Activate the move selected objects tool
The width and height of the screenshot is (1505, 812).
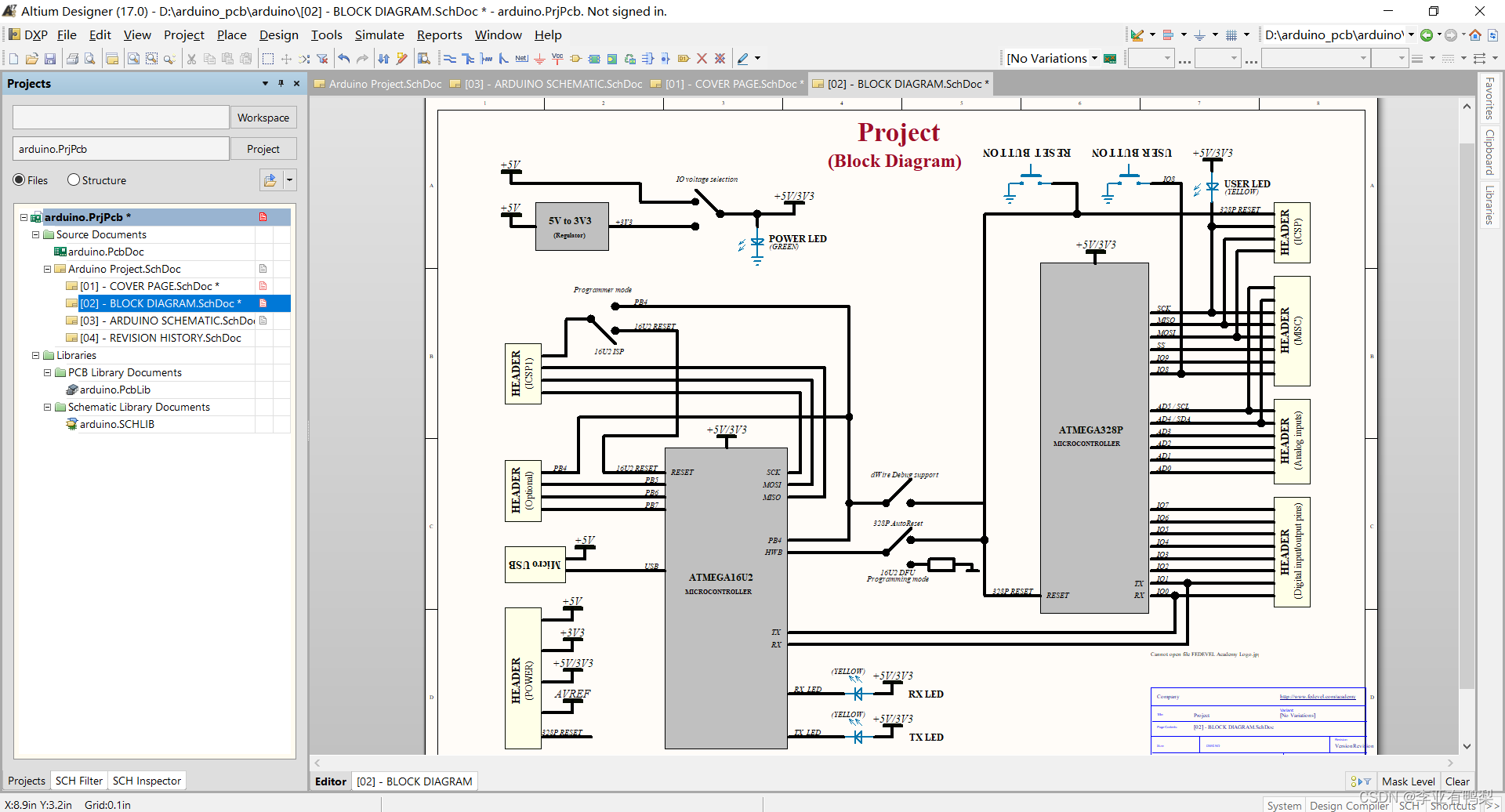pos(286,59)
